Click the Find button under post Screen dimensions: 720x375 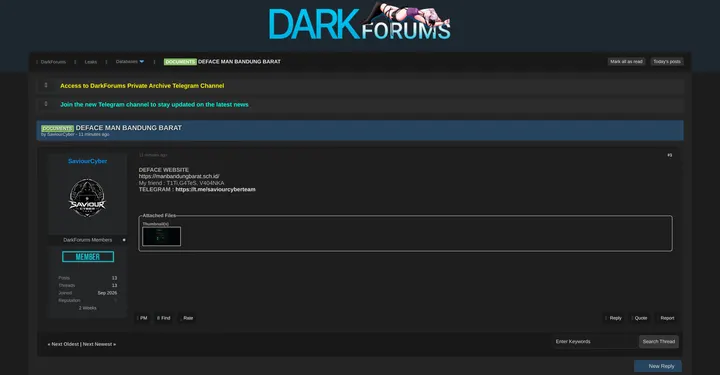(x=164, y=318)
